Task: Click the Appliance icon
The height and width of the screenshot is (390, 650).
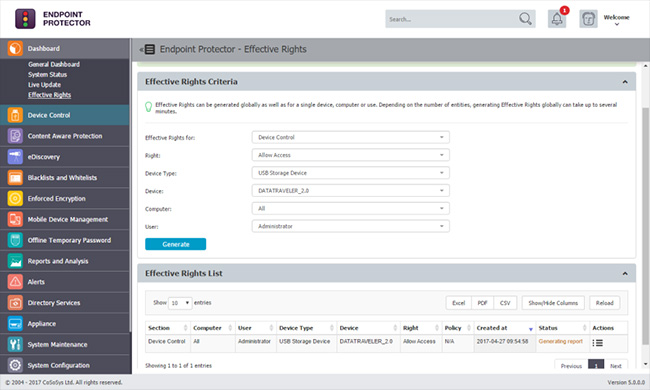Action: [x=15, y=324]
